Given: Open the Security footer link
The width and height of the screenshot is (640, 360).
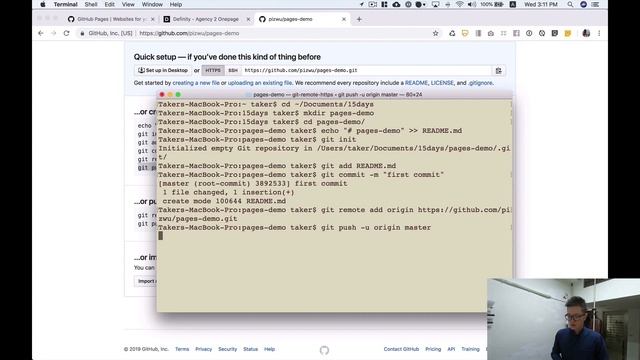Looking at the screenshot, I should click(x=227, y=349).
